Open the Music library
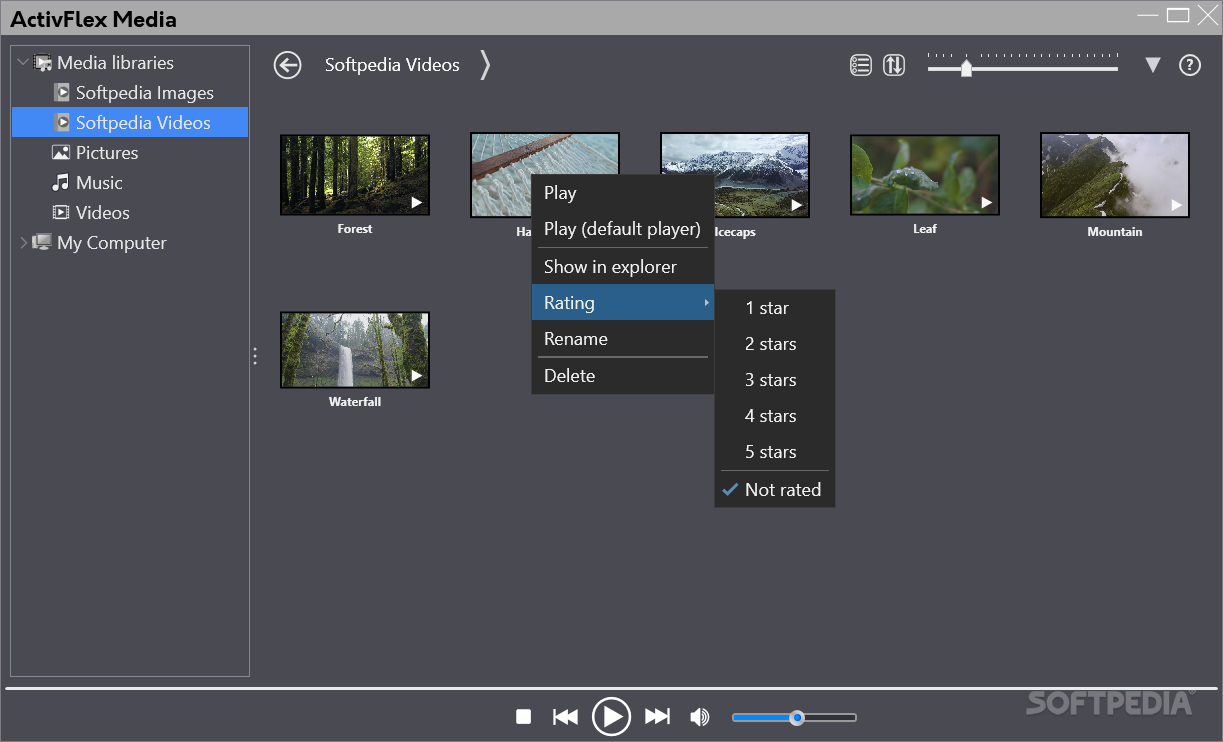 (x=99, y=183)
